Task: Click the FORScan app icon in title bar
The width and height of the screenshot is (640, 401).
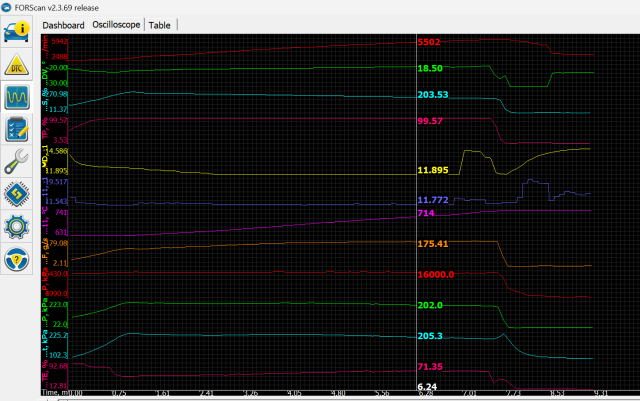Action: 8,7
